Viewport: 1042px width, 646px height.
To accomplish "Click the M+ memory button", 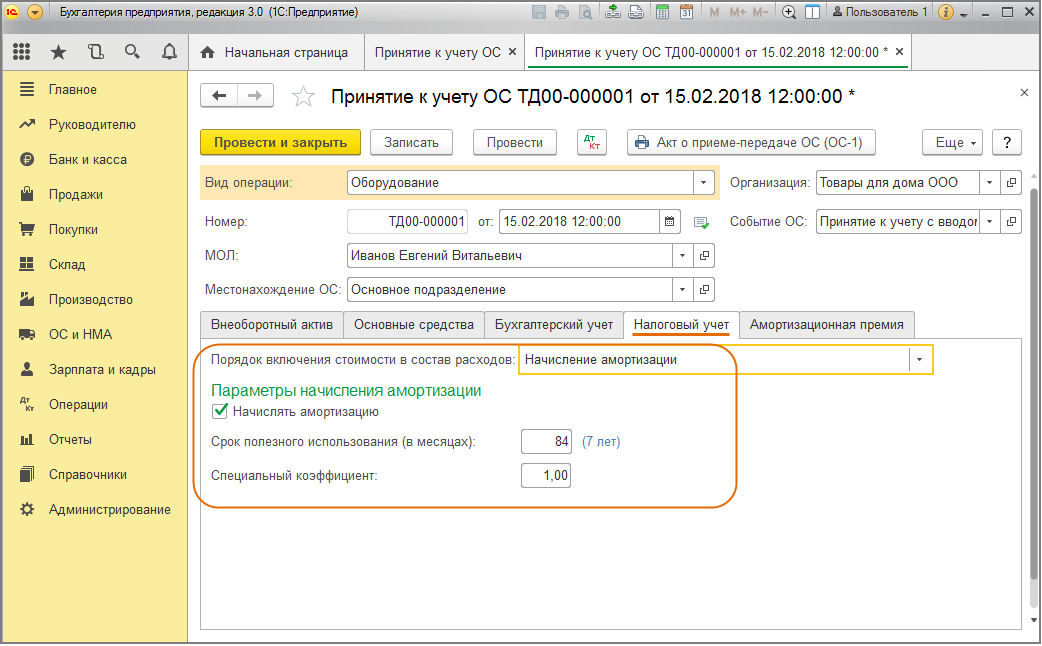I will pyautogui.click(x=737, y=12).
